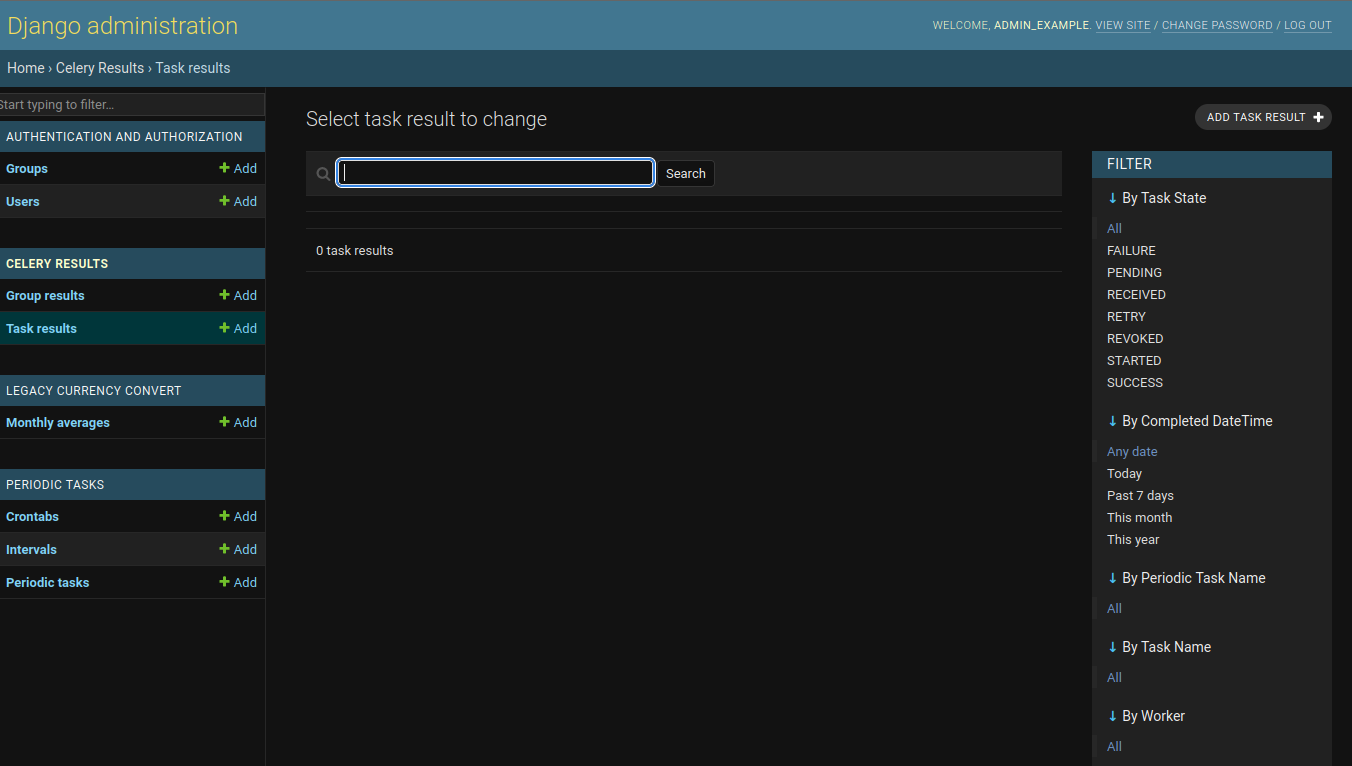Collapse the By Task State filter
The height and width of the screenshot is (766, 1352).
point(1113,198)
